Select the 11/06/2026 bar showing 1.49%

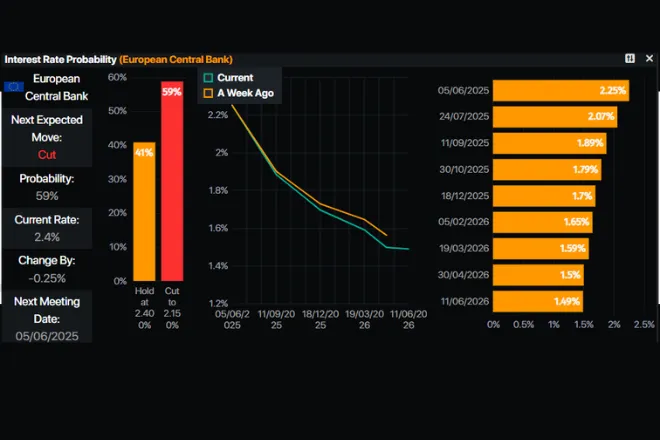(538, 301)
